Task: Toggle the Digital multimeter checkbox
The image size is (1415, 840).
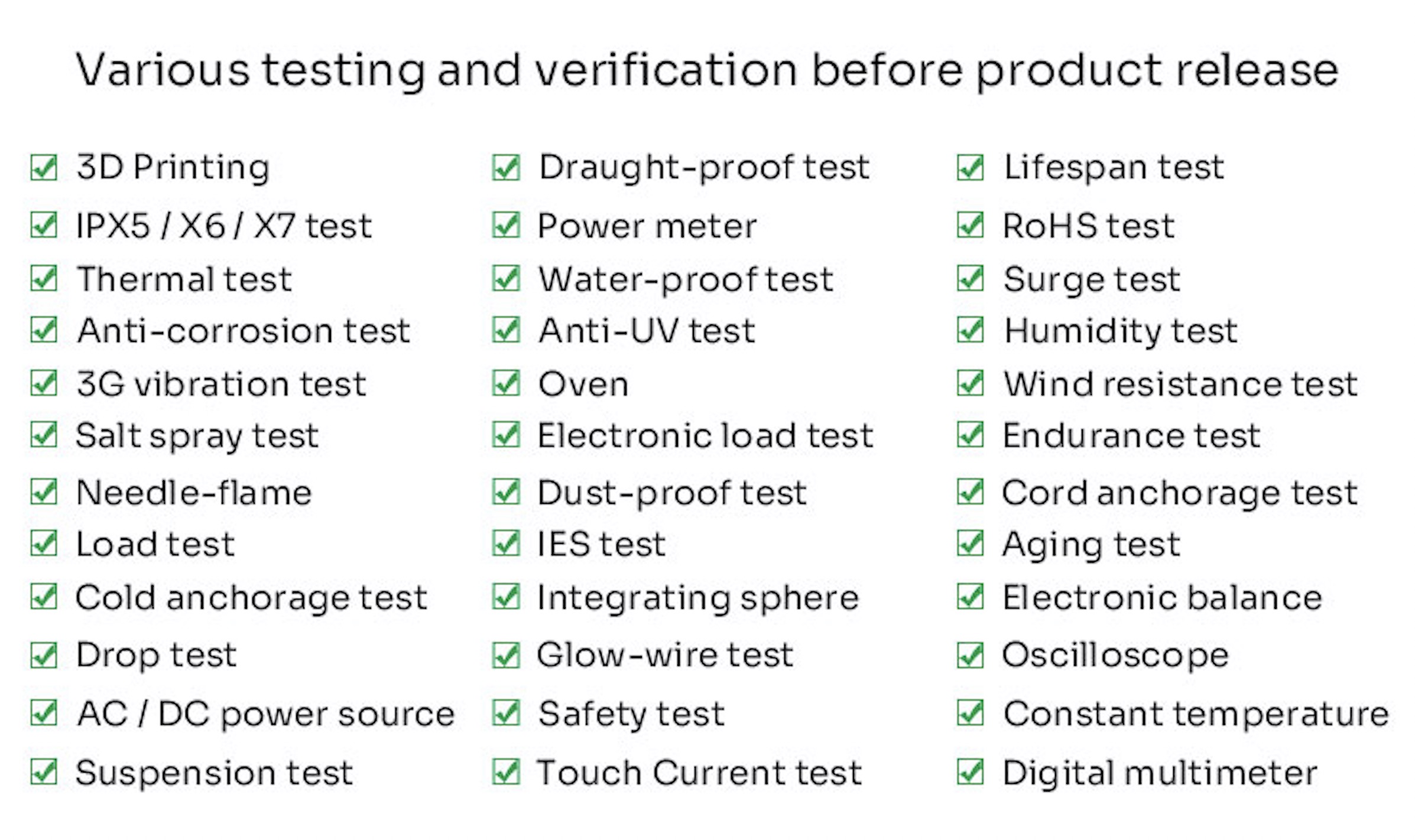Action: coord(971,772)
